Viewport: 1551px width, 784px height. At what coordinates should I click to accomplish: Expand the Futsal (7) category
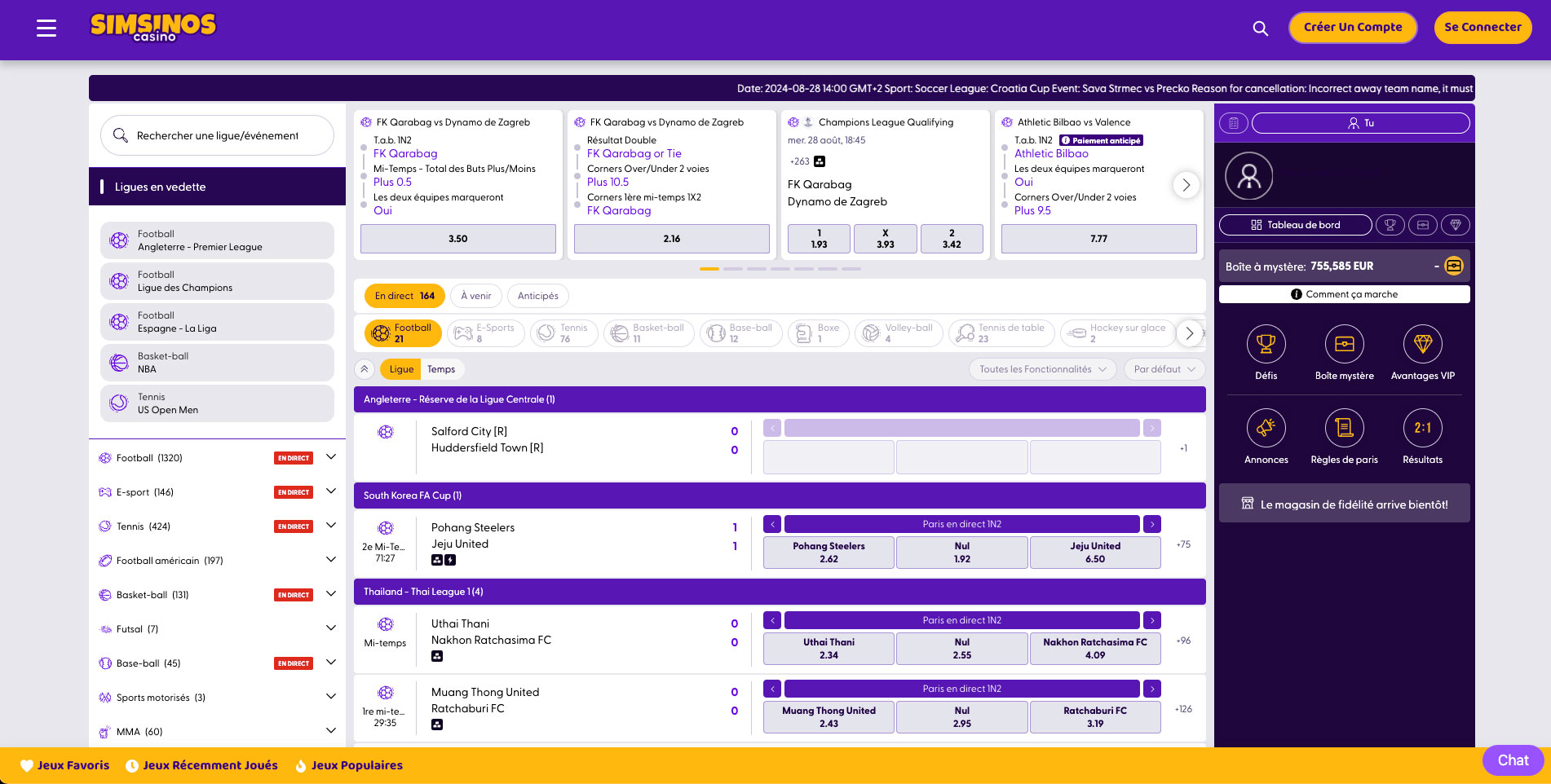coord(331,628)
